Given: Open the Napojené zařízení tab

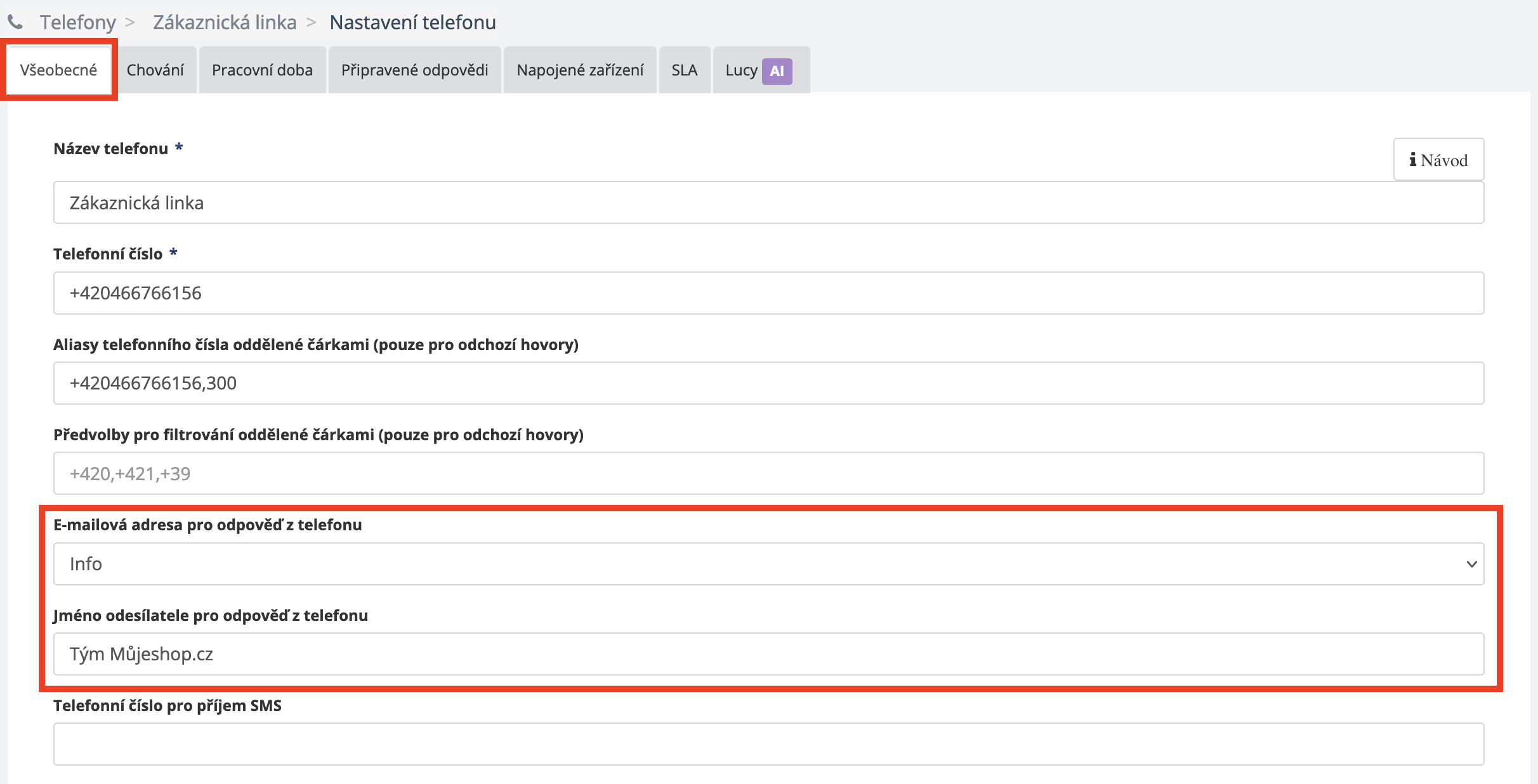Looking at the screenshot, I should (x=580, y=70).
